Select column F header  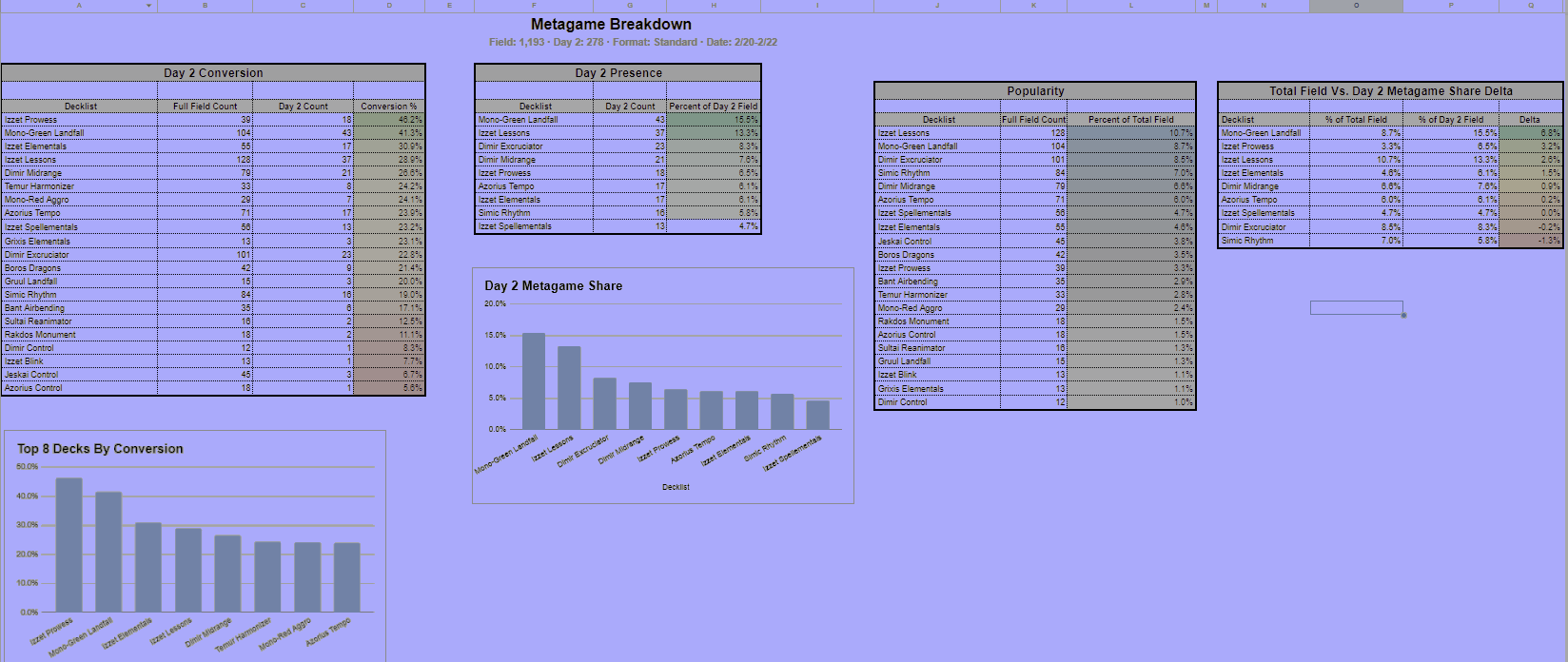click(x=533, y=6)
